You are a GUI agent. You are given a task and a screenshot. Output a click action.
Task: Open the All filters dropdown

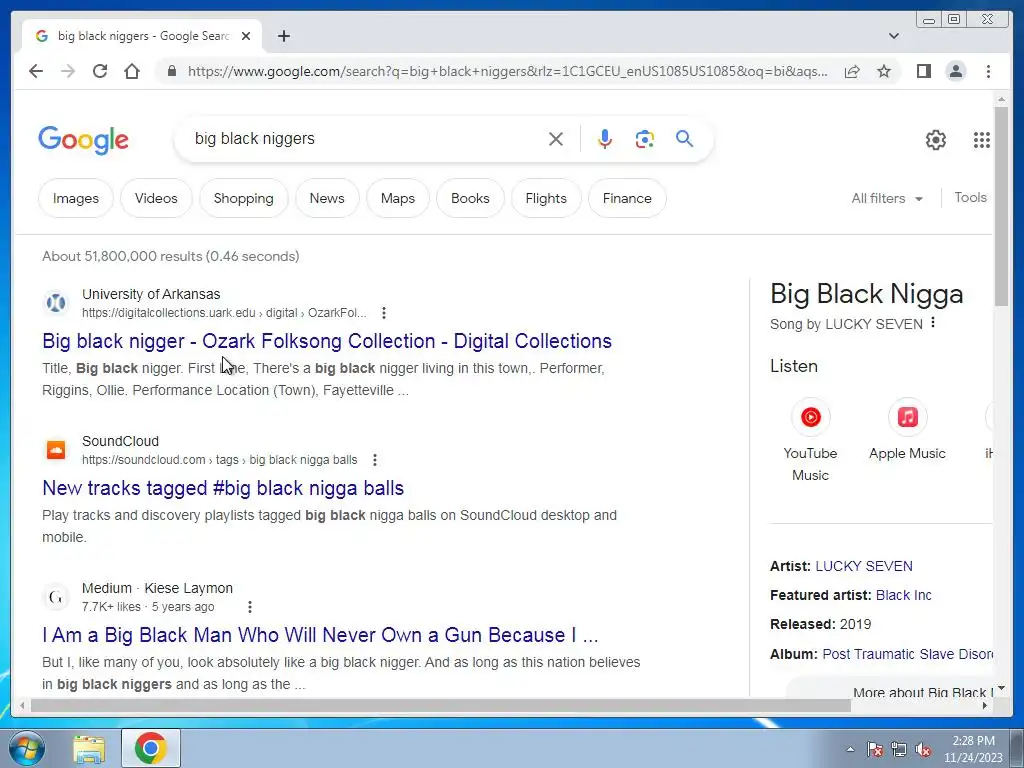tap(887, 199)
